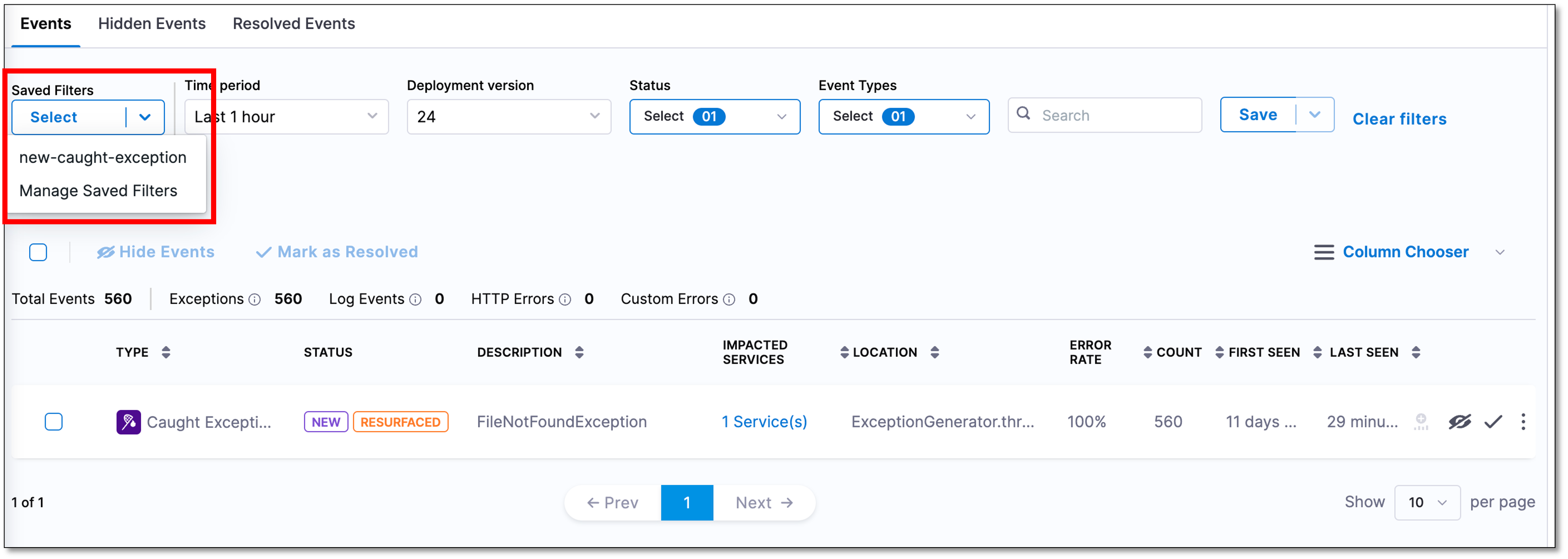Toggle the select-all events checkbox
The height and width of the screenshot is (559, 1568).
point(38,252)
